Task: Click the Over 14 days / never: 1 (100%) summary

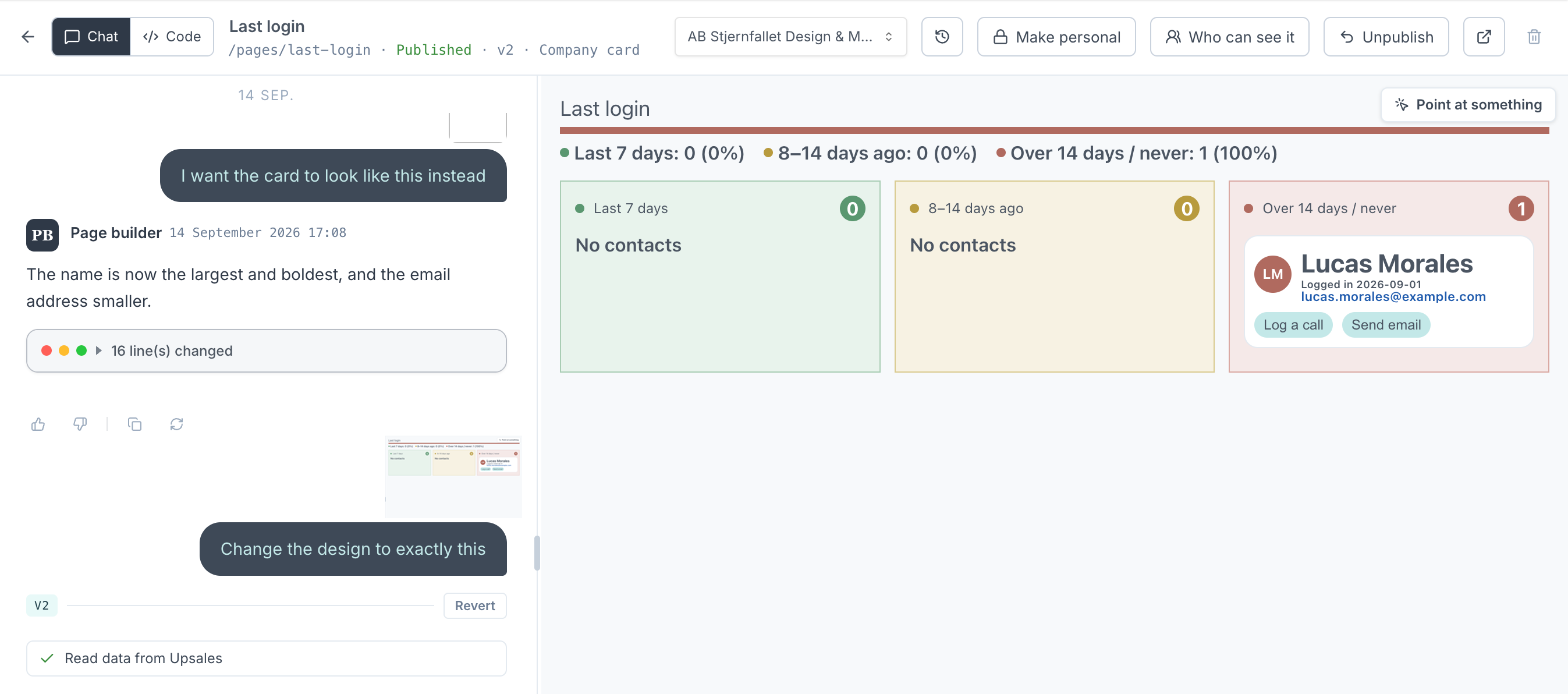Action: click(x=1137, y=153)
